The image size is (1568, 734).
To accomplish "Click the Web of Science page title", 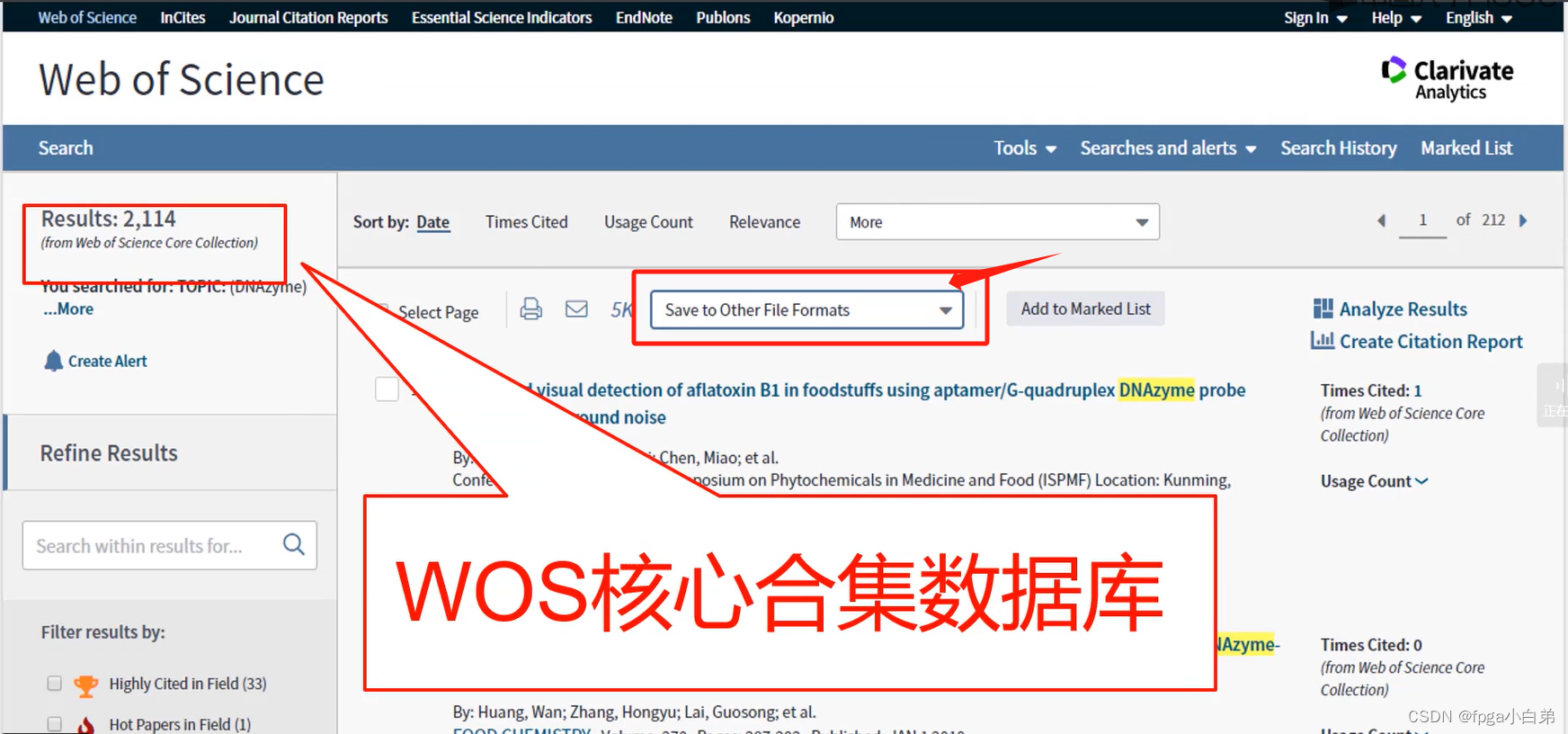I will [x=182, y=79].
